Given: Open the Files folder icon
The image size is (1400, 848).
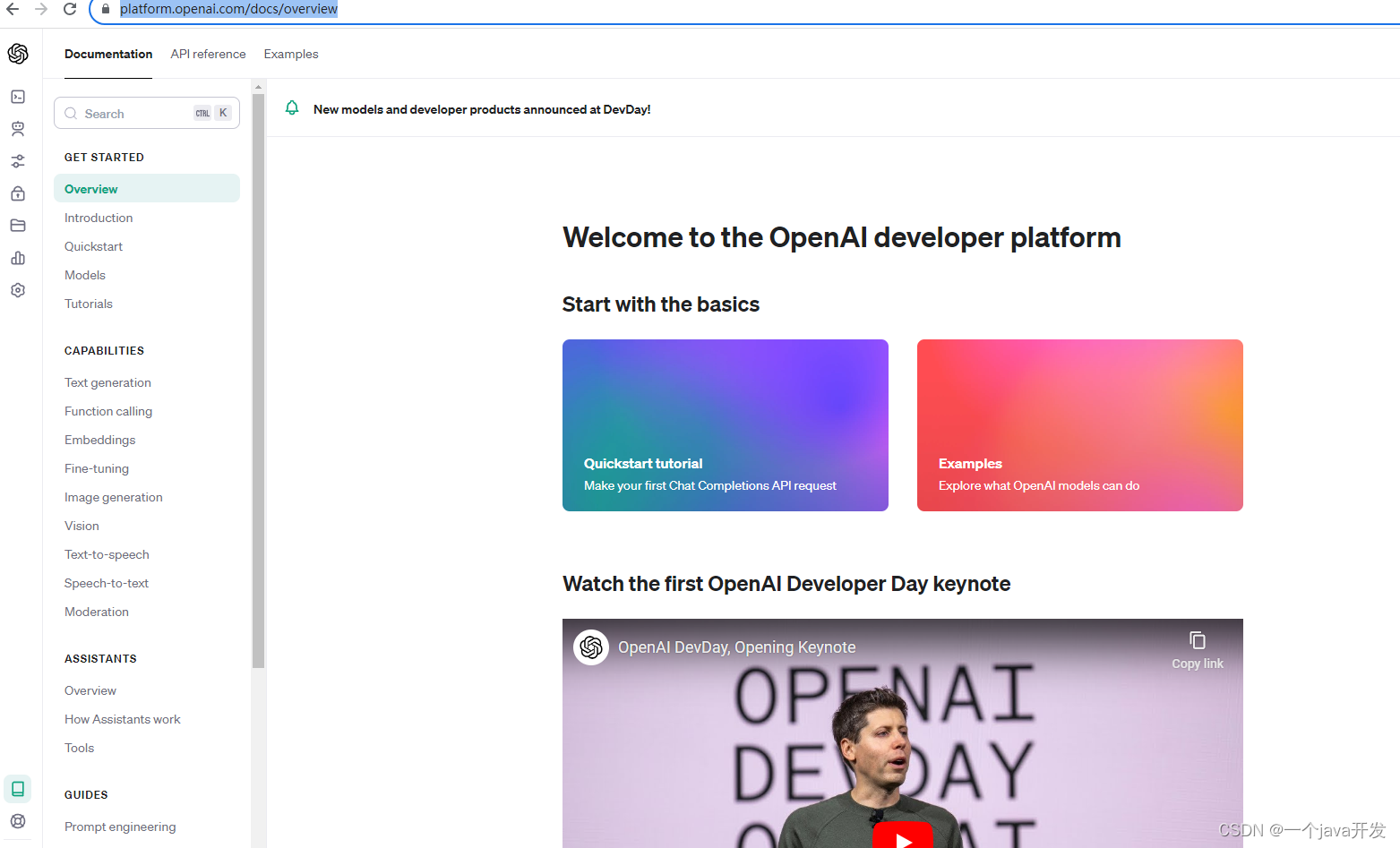Looking at the screenshot, I should pyautogui.click(x=18, y=226).
